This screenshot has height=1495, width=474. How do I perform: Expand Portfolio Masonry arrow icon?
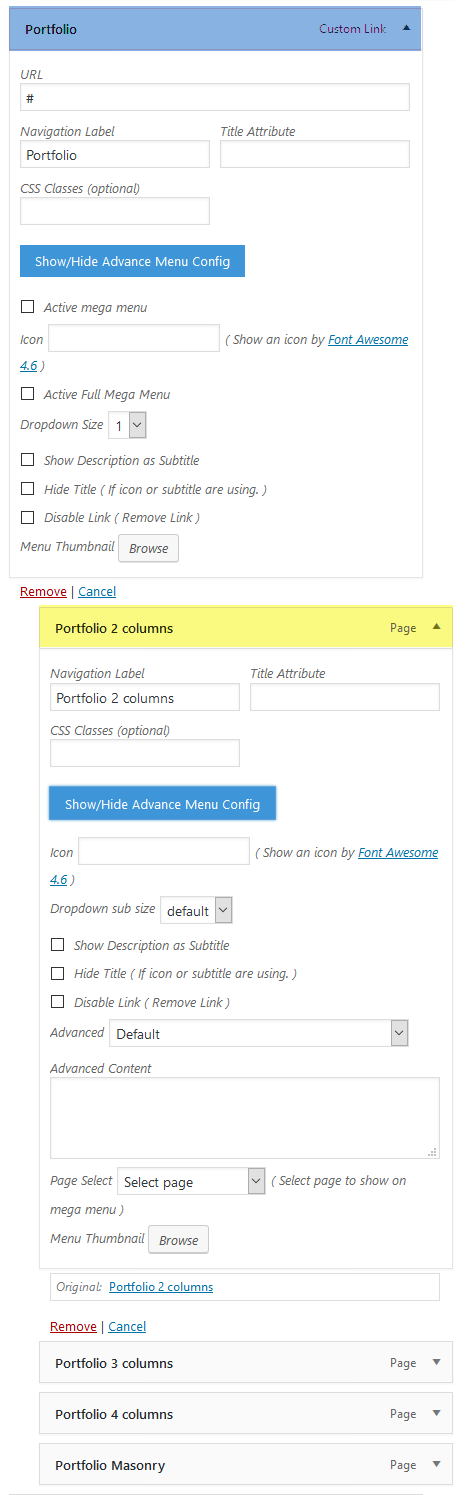click(436, 1464)
